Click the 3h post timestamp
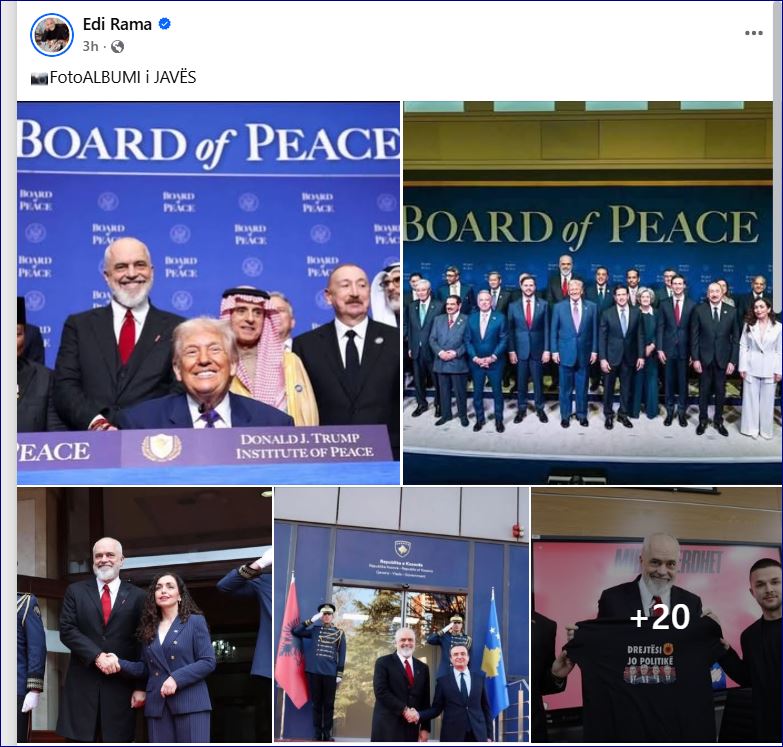783x747 pixels. [90, 46]
